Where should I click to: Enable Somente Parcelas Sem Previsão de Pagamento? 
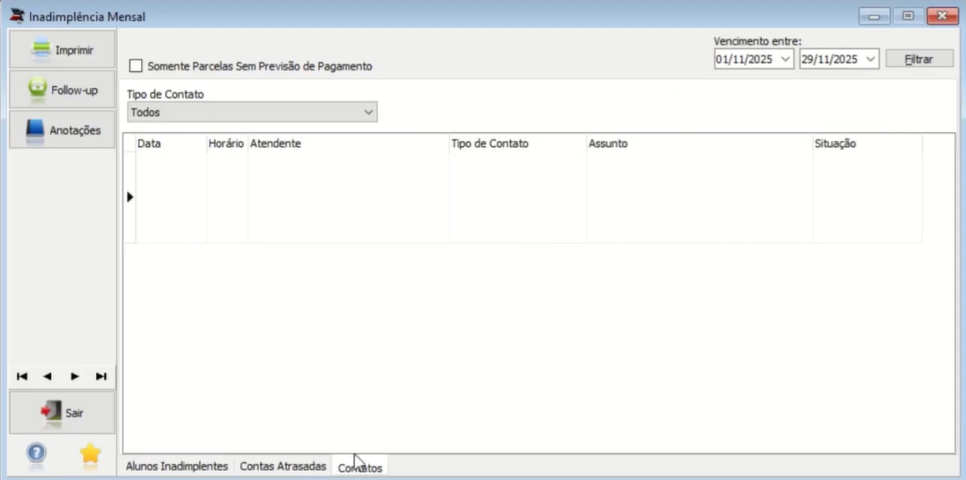(x=136, y=66)
